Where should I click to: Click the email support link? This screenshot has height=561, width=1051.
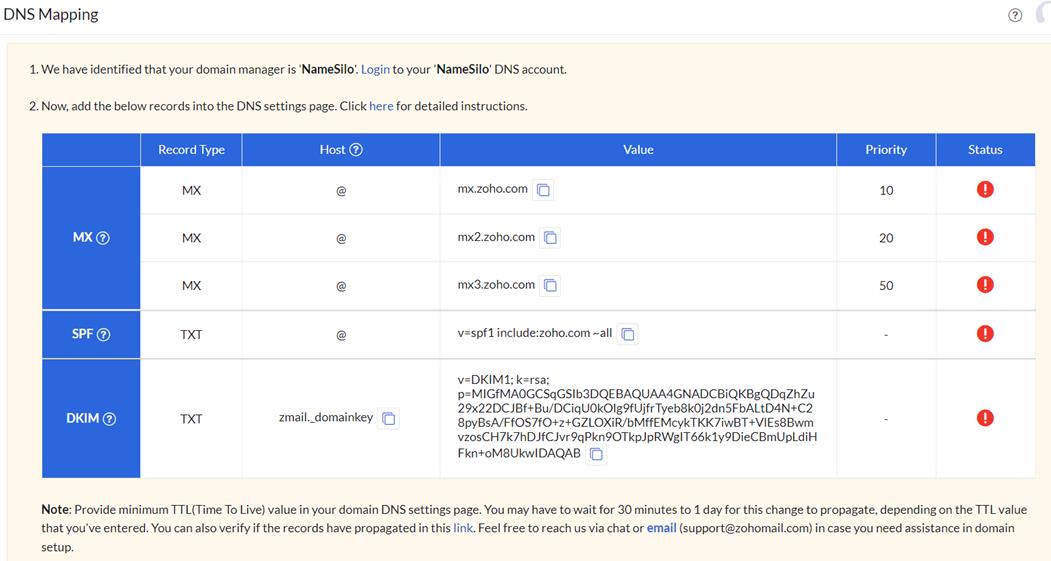point(661,528)
